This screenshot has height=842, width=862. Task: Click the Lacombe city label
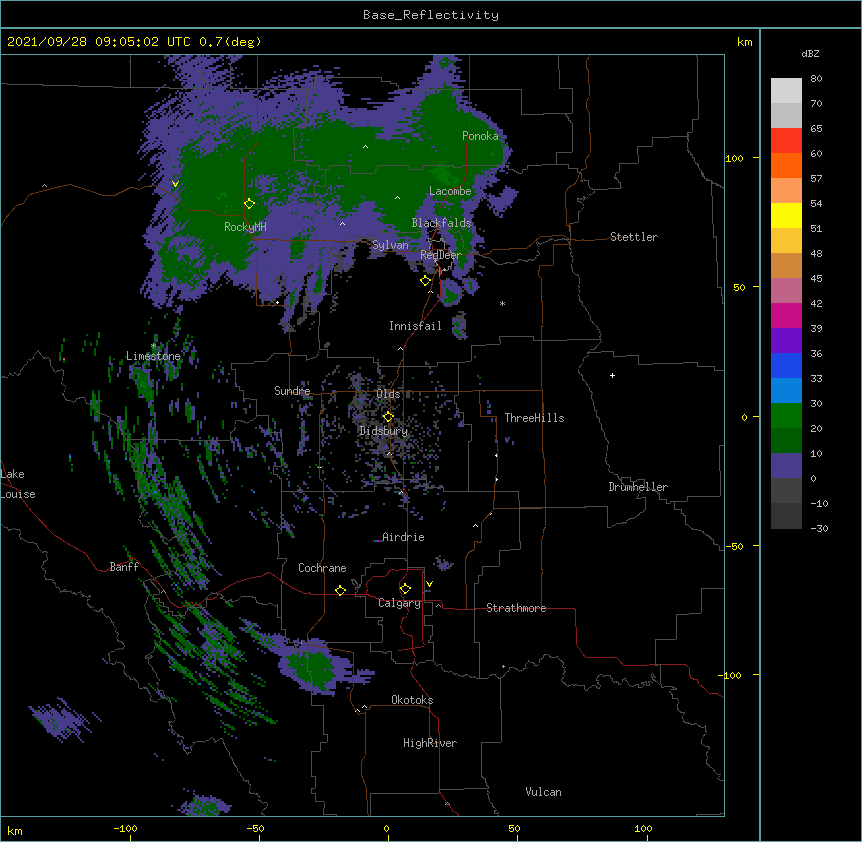point(450,191)
